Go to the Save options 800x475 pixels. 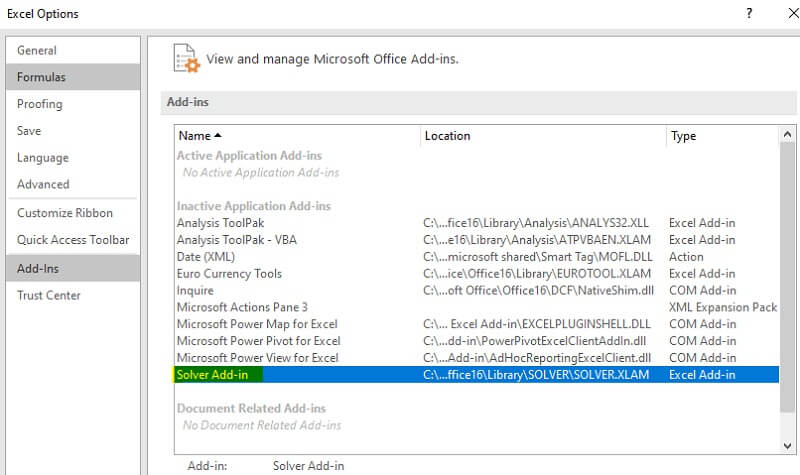coord(73,131)
